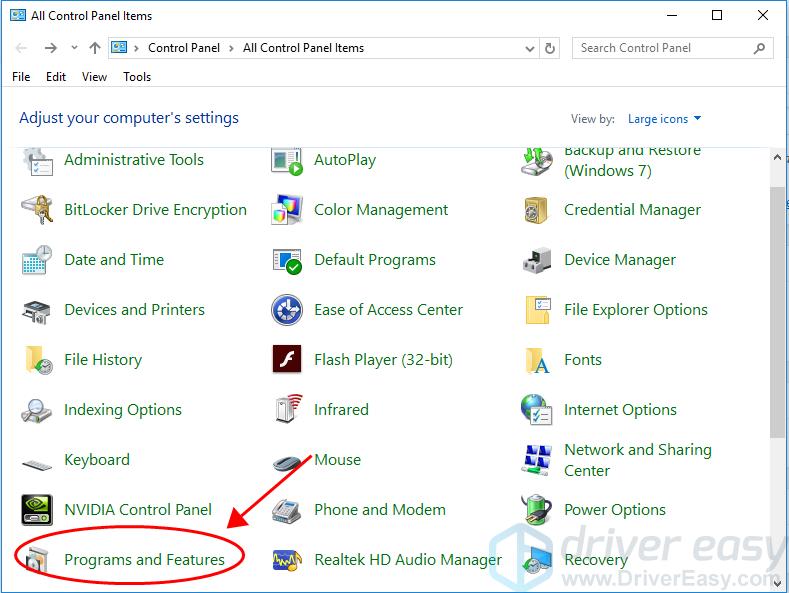Go forward with the forward arrow
Viewport: 789px width, 593px height.
pos(50,48)
